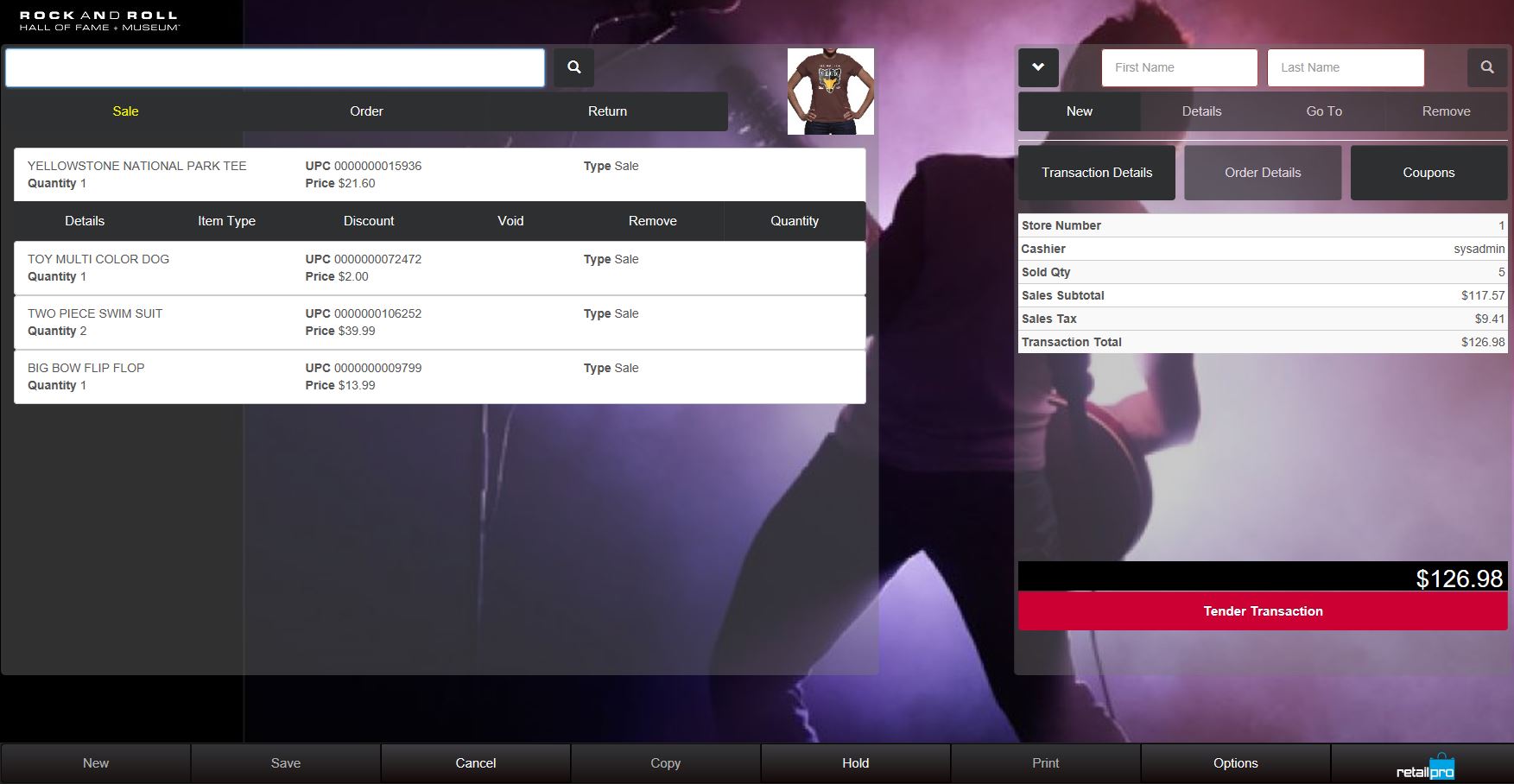Expand the customer panel chevron dropdown
Screen dimensions: 1514x784
[x=1038, y=67]
